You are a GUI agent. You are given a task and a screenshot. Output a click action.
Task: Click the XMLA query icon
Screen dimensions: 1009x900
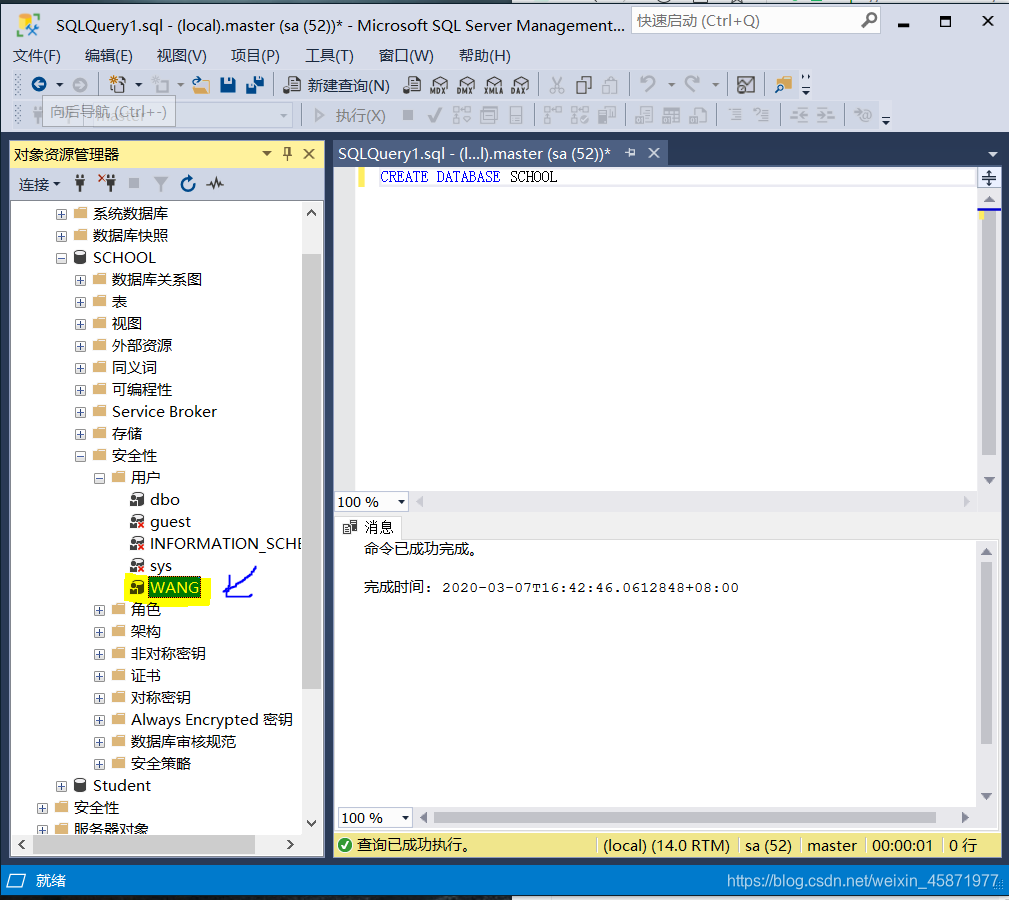pyautogui.click(x=494, y=85)
